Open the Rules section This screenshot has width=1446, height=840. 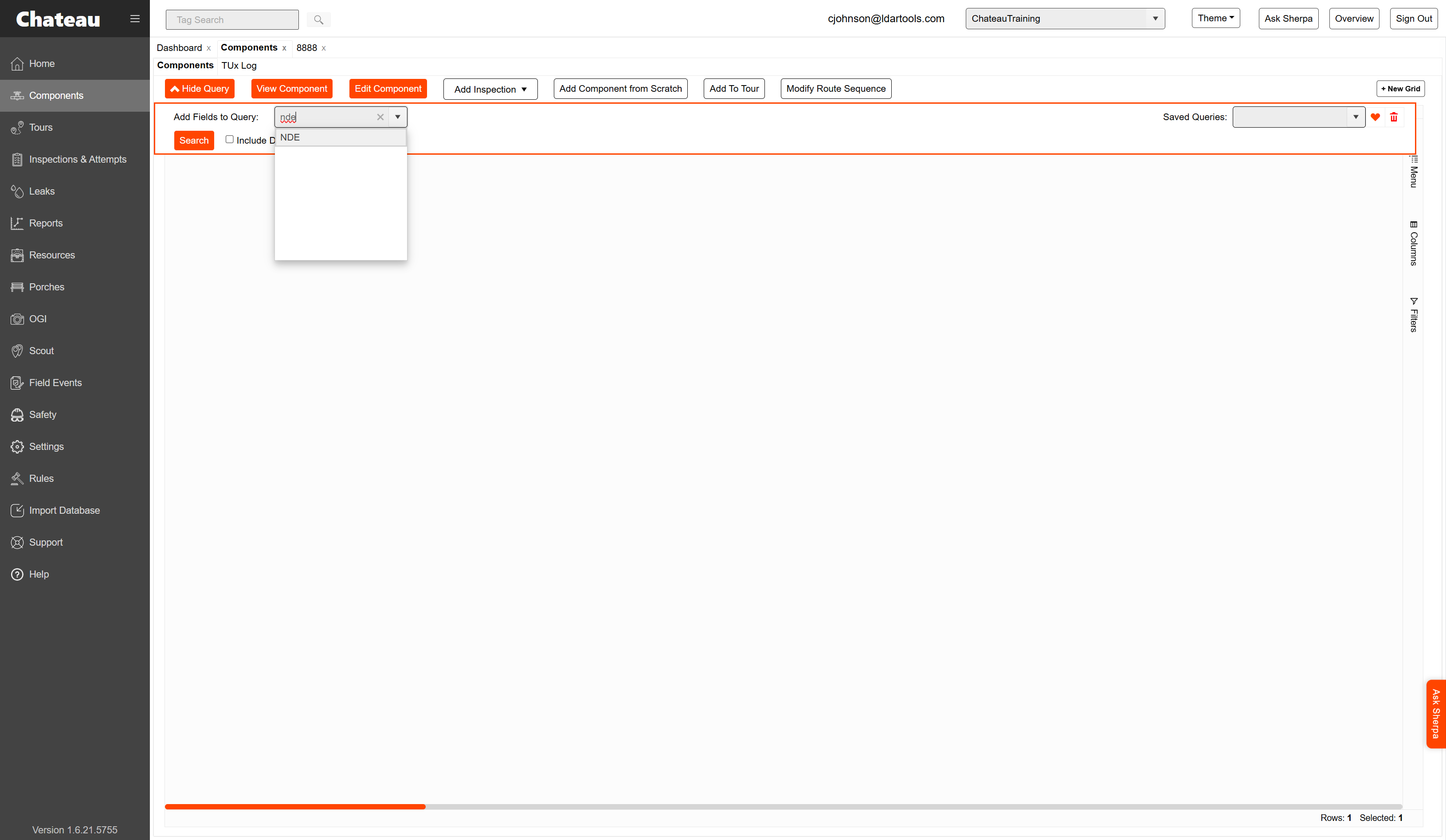pos(74,479)
